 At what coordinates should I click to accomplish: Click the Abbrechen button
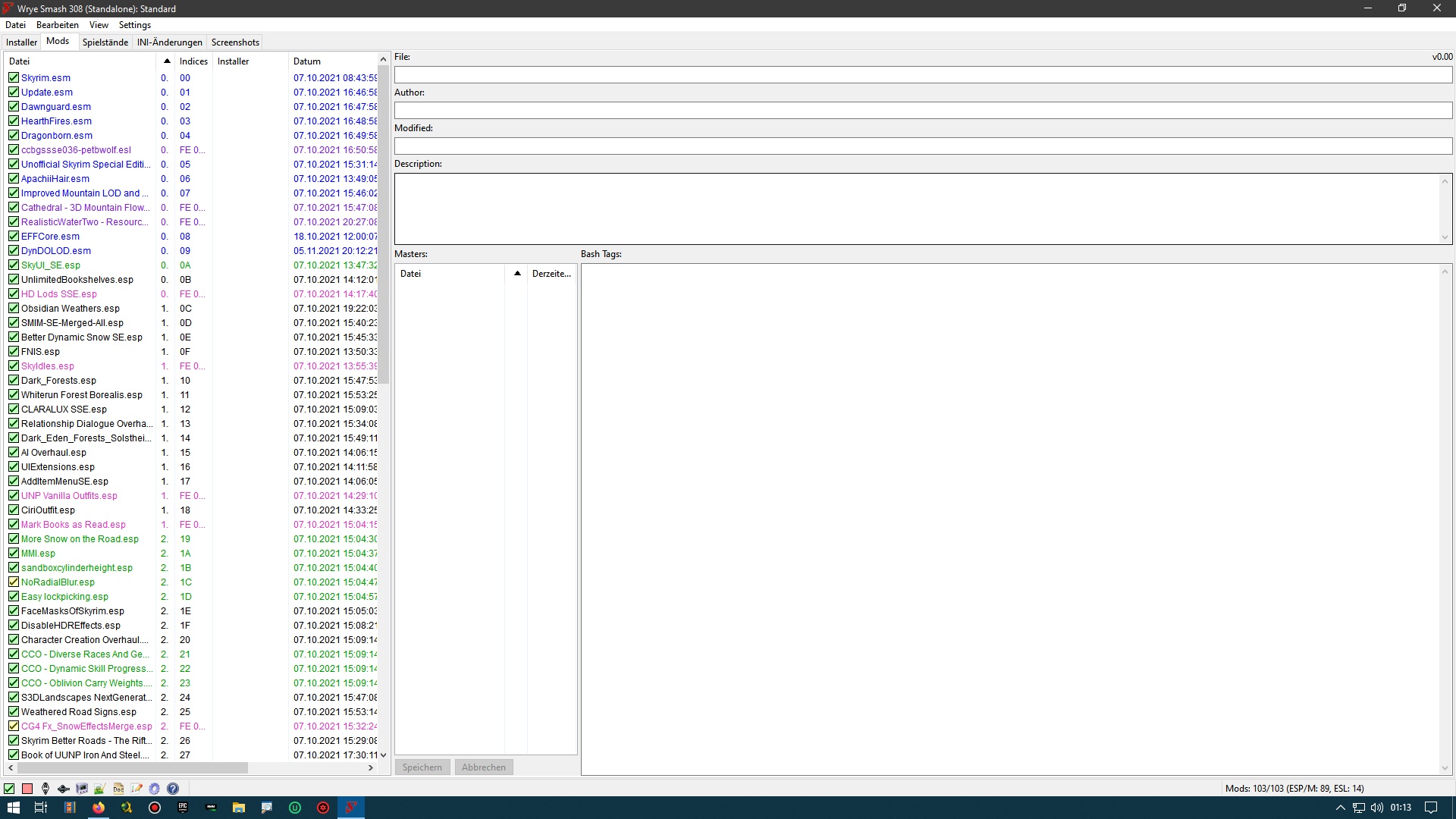point(484,767)
